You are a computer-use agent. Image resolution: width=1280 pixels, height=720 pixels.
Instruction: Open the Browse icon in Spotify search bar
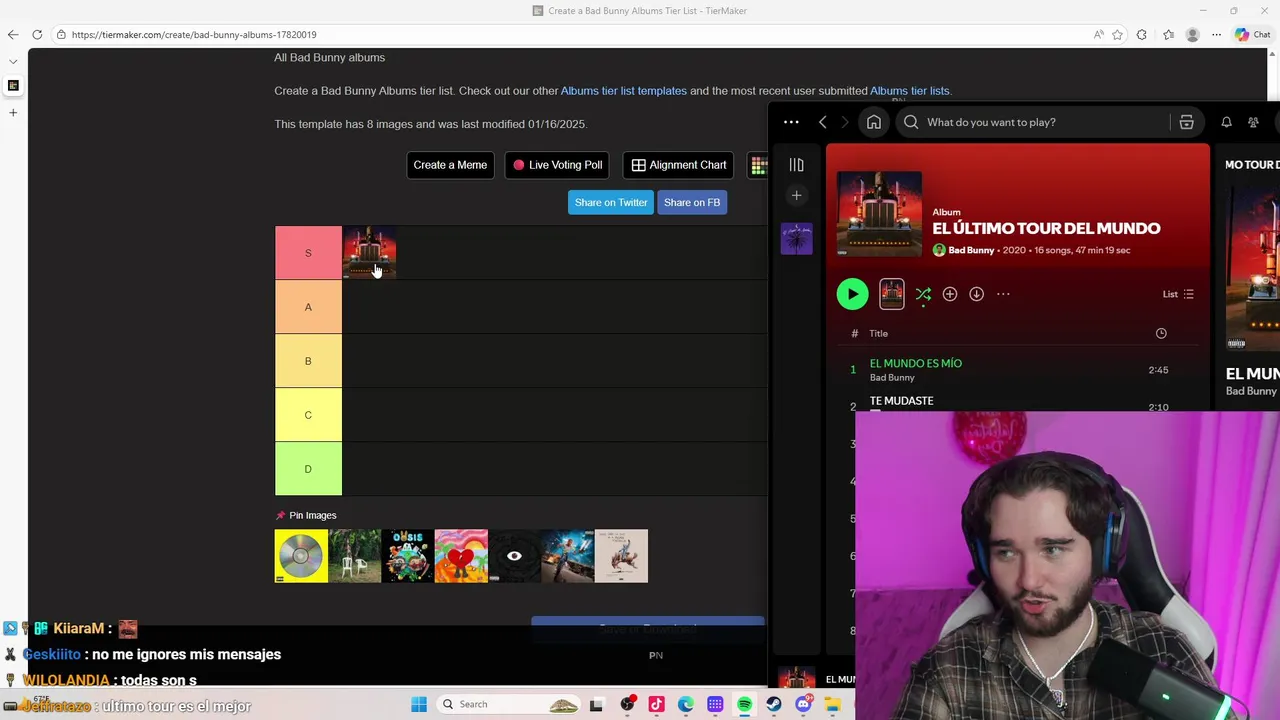pos(1186,122)
